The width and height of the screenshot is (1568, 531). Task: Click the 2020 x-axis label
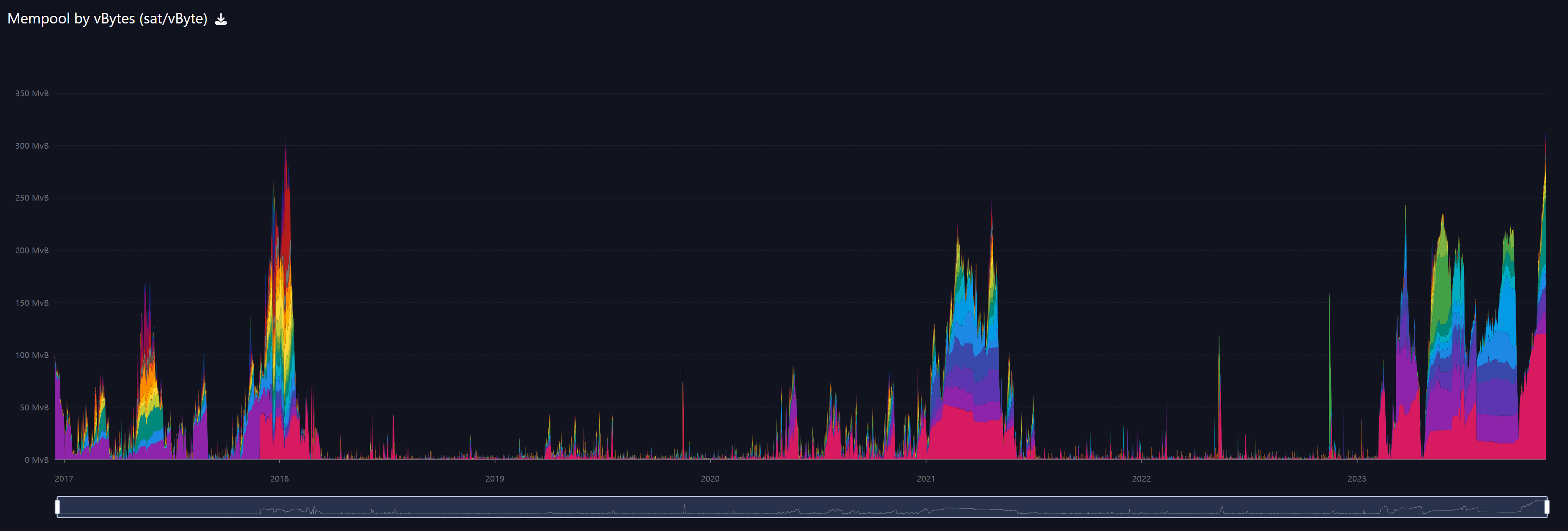[x=710, y=479]
